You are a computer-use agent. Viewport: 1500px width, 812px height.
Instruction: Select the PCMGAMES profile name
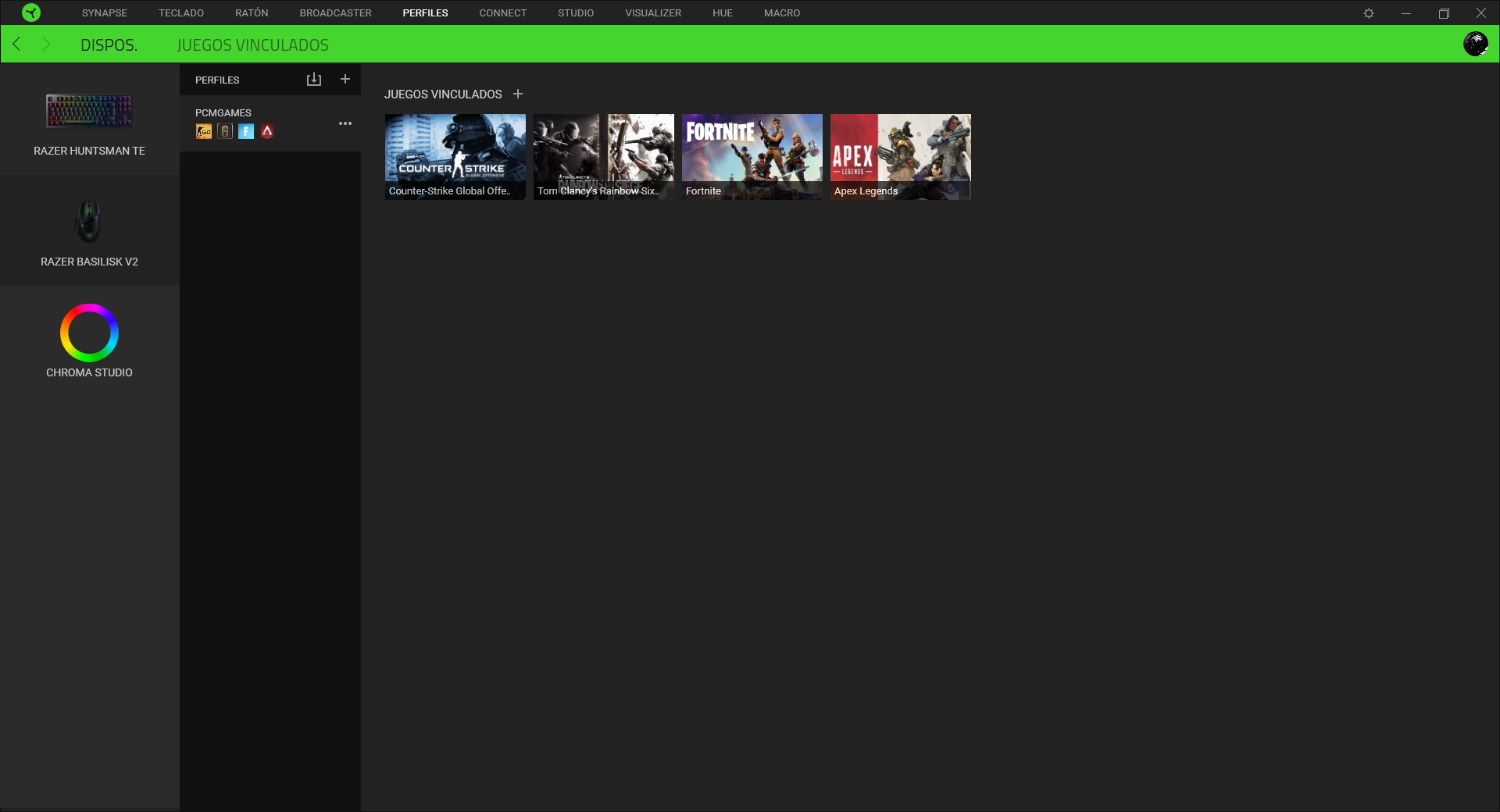(x=223, y=113)
